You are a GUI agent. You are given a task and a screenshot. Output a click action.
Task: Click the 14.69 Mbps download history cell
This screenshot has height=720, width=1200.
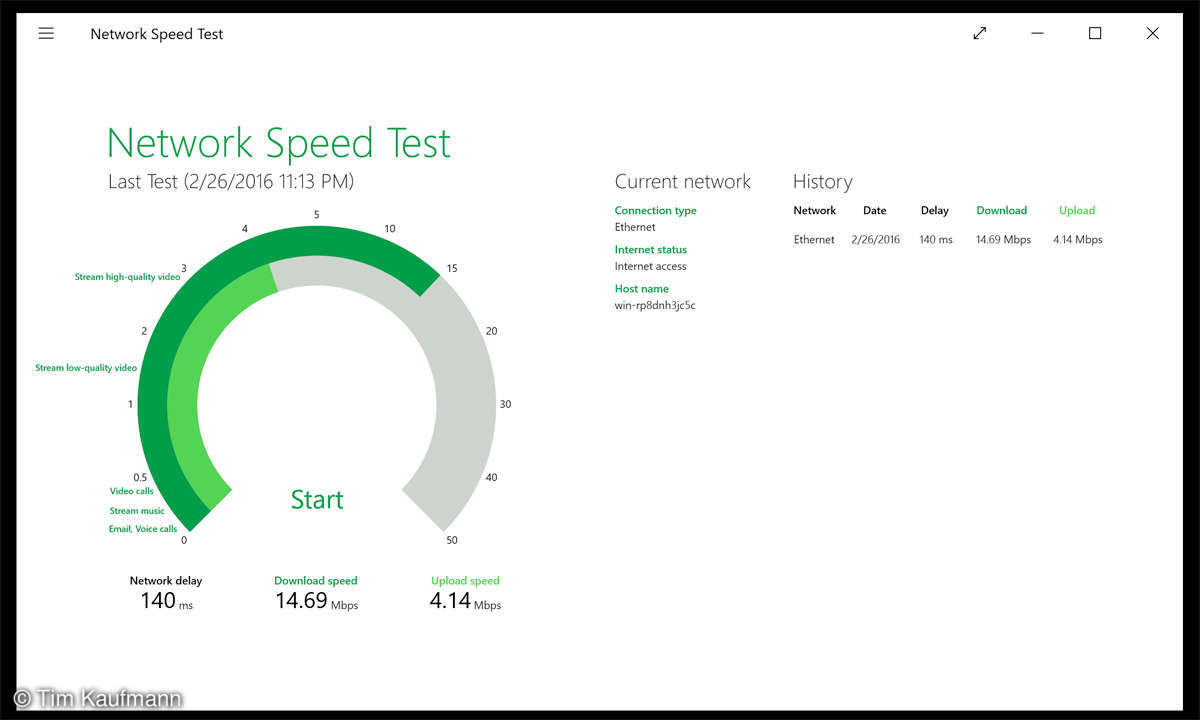pyautogui.click(x=1003, y=240)
